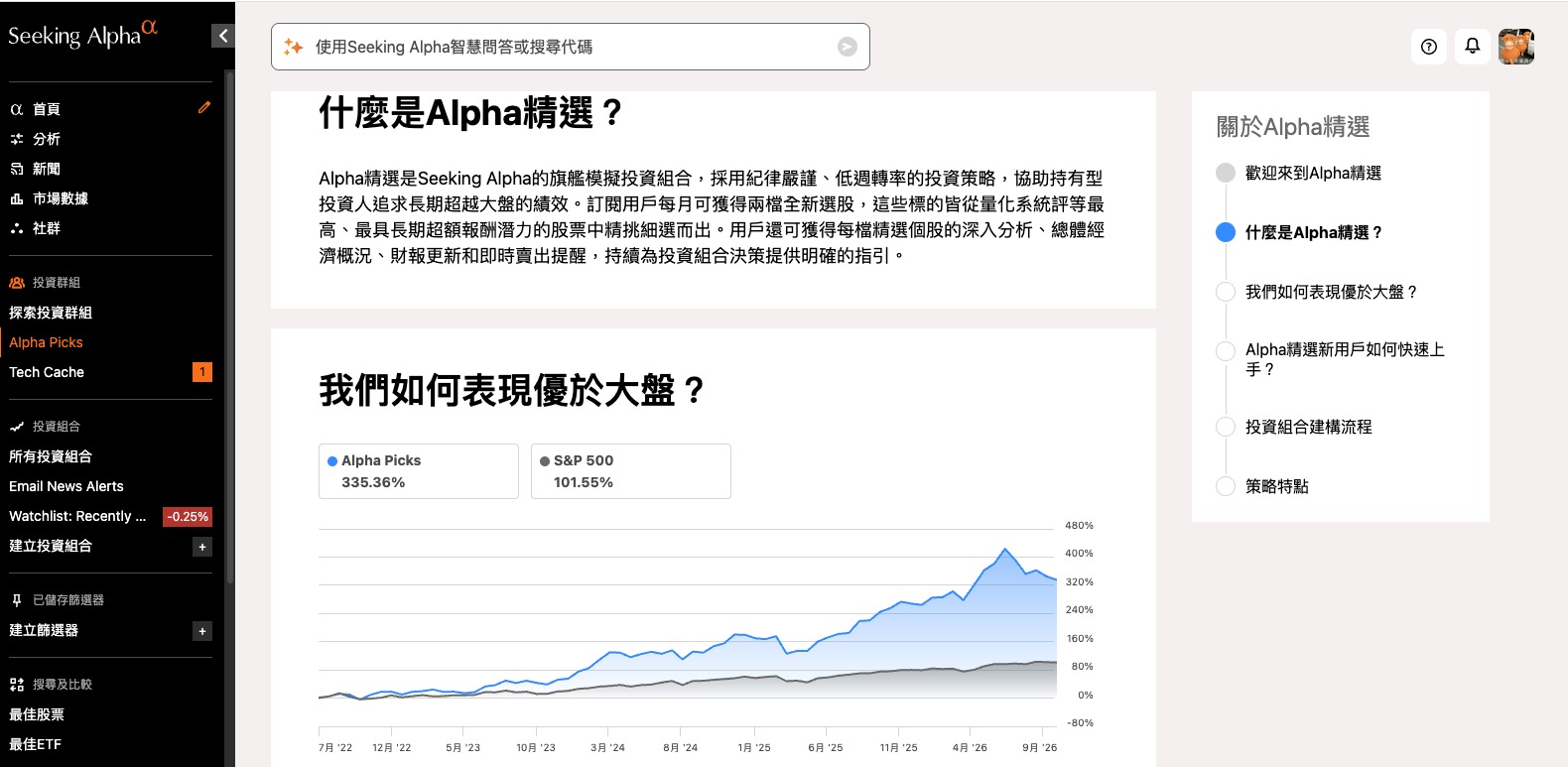This screenshot has width=1568, height=767.
Task: Go to 首頁 in sidebar
Action: tap(47, 109)
